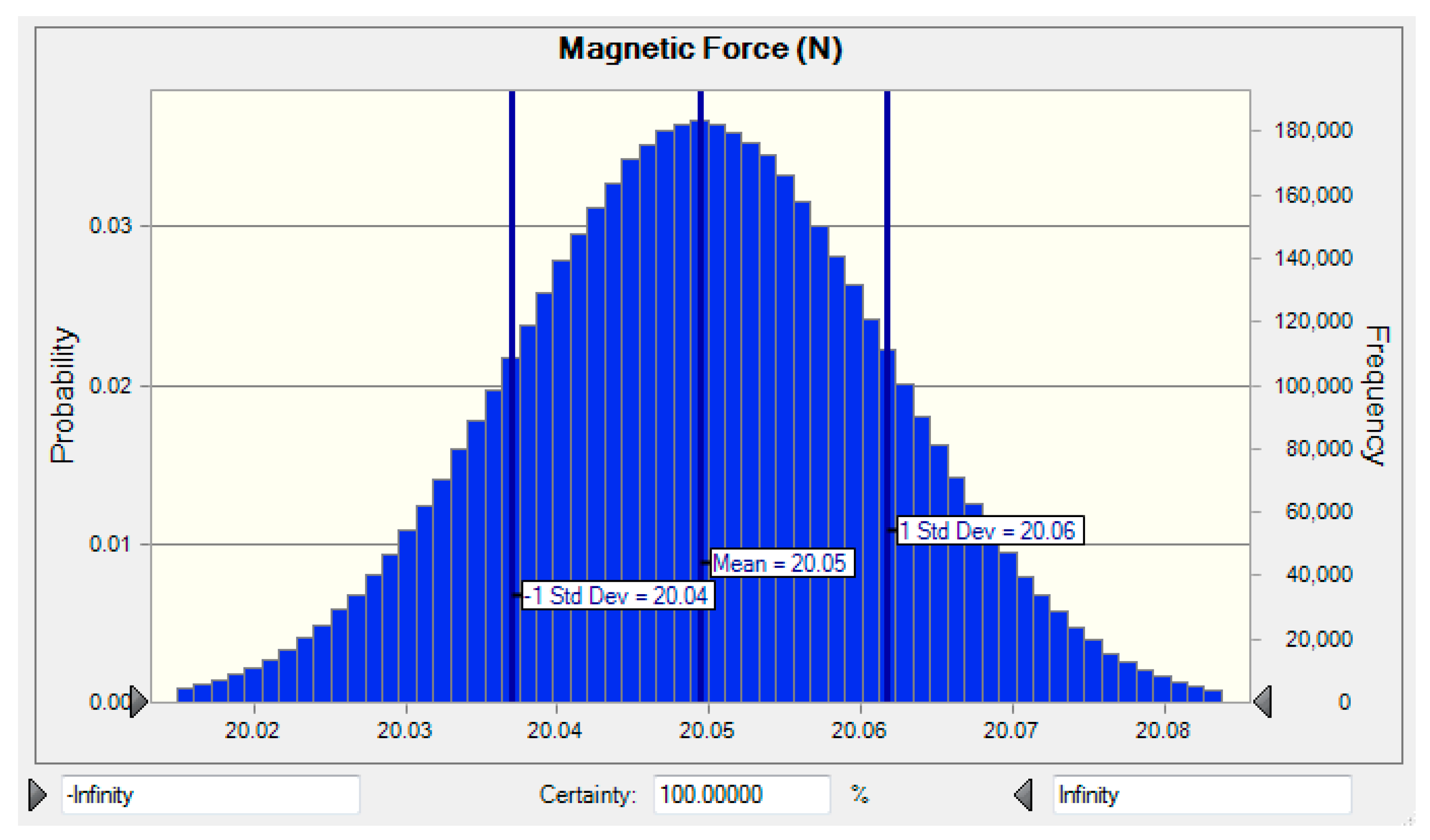Click the 'Magnetic Force (N)' chart title

pos(701,50)
